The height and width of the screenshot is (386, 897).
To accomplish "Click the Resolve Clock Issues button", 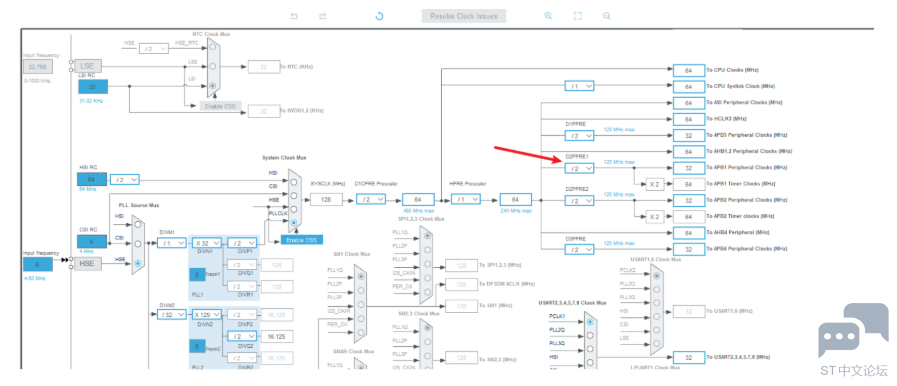I will pos(464,16).
